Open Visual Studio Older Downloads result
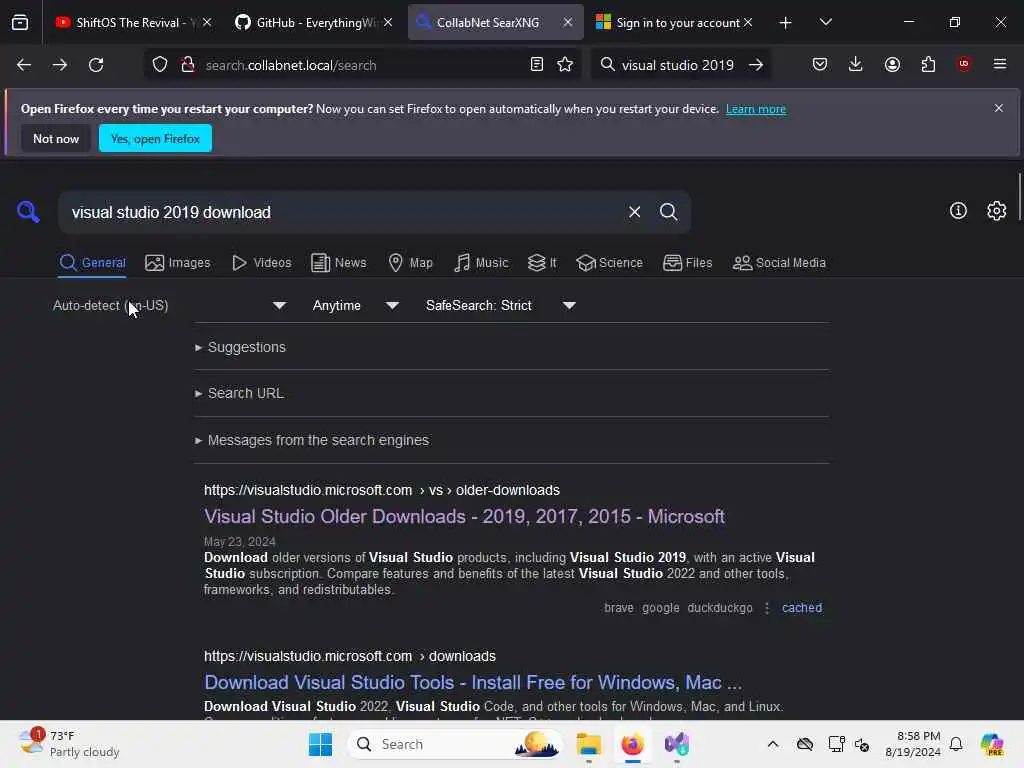 464,517
